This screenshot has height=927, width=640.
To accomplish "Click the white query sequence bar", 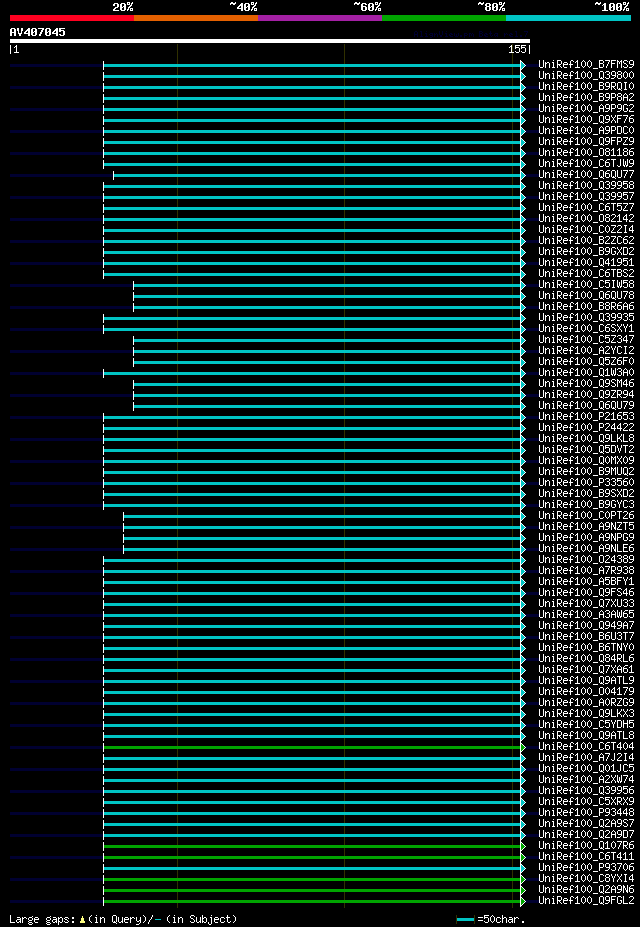I will [x=269, y=41].
